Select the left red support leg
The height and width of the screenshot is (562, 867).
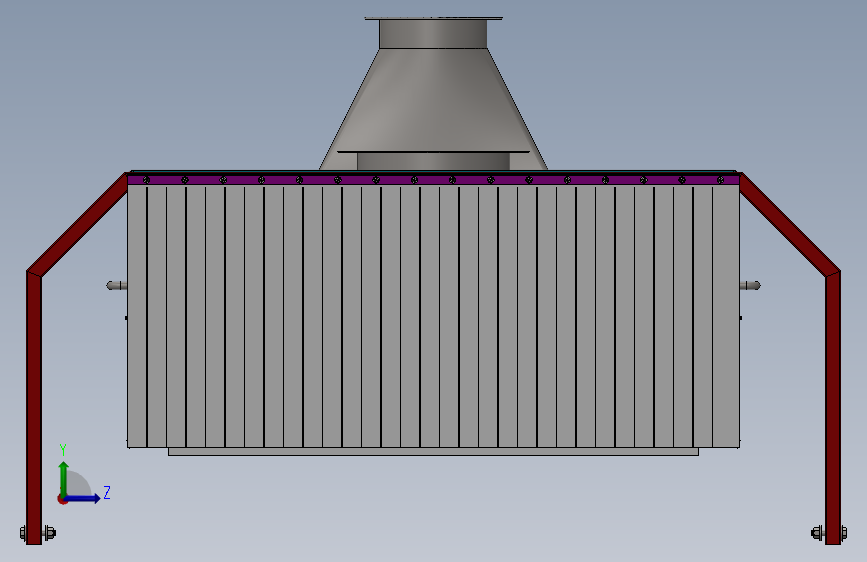tap(34, 407)
